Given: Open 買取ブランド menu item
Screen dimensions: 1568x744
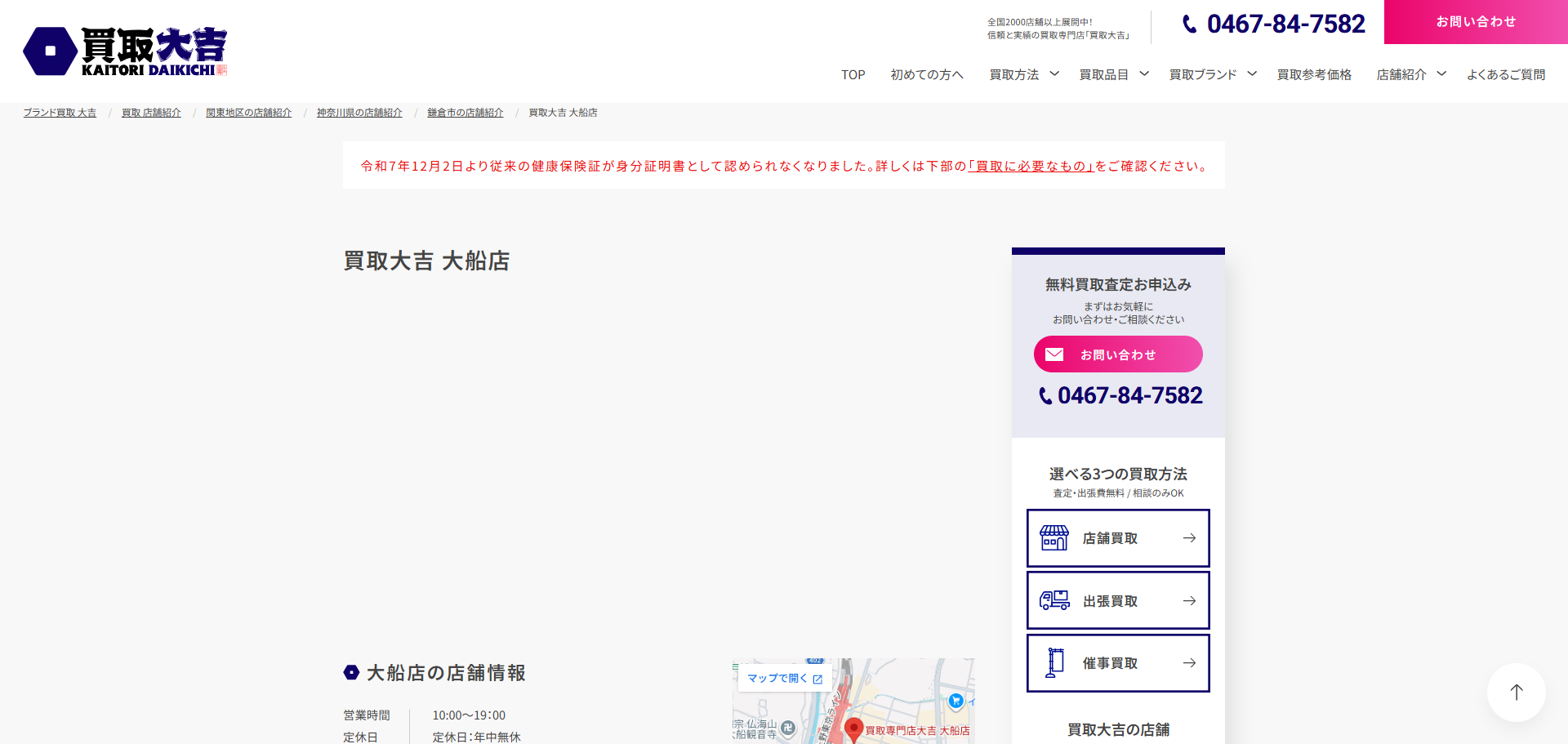Looking at the screenshot, I should coord(1203,74).
